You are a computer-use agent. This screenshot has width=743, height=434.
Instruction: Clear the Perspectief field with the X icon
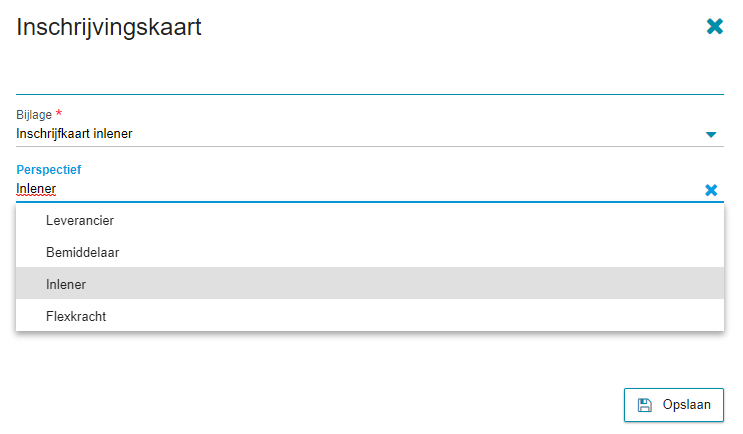point(711,190)
